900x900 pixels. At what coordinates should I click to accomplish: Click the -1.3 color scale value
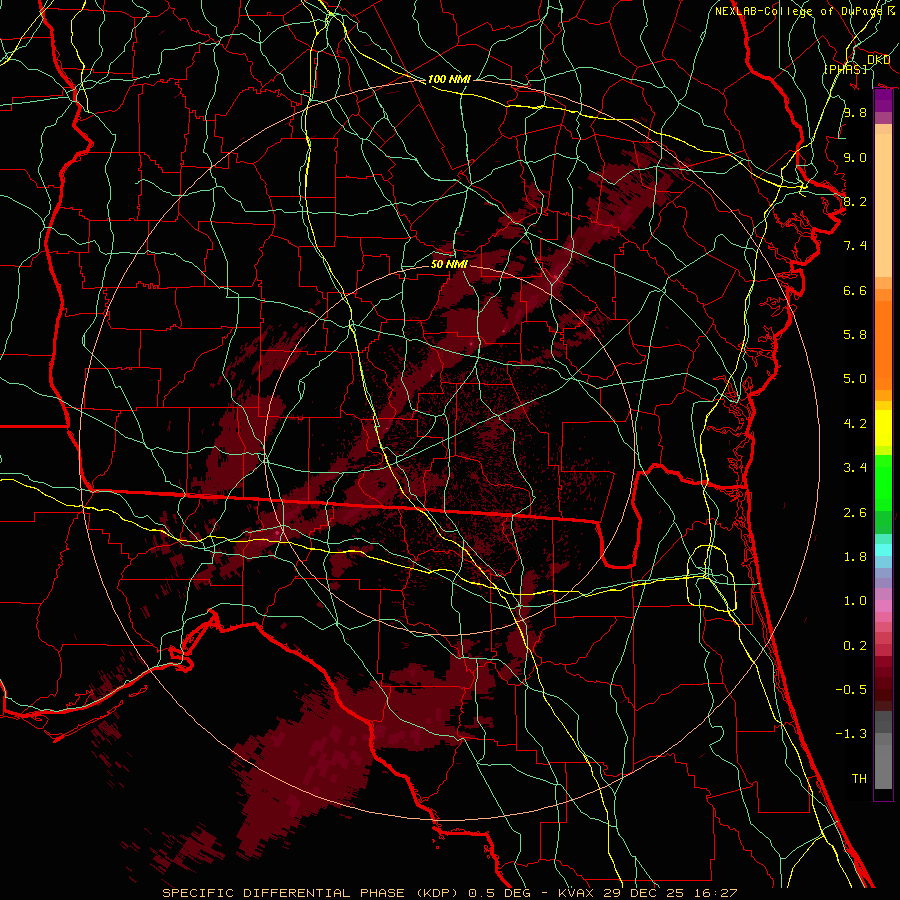tap(851, 734)
